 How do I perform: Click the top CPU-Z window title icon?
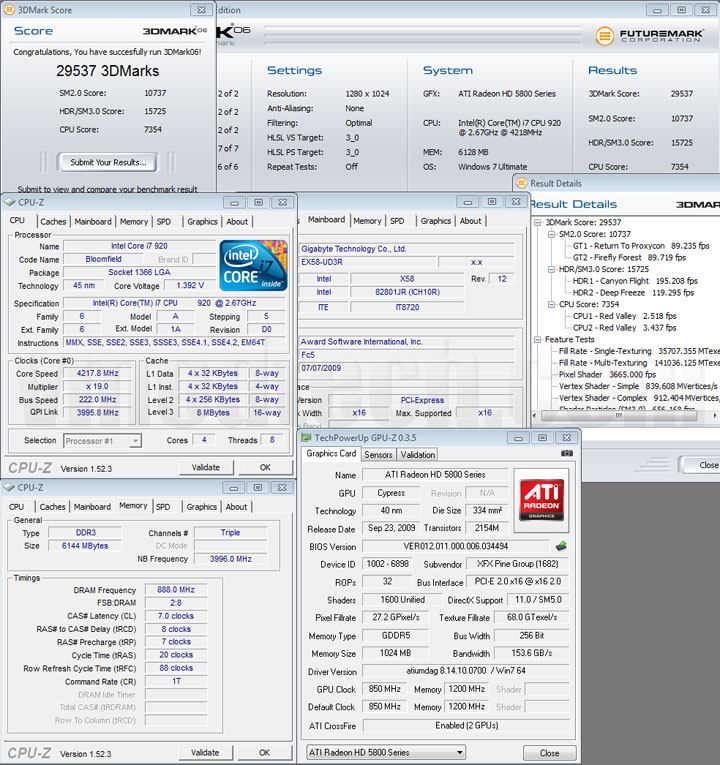tap(9, 202)
